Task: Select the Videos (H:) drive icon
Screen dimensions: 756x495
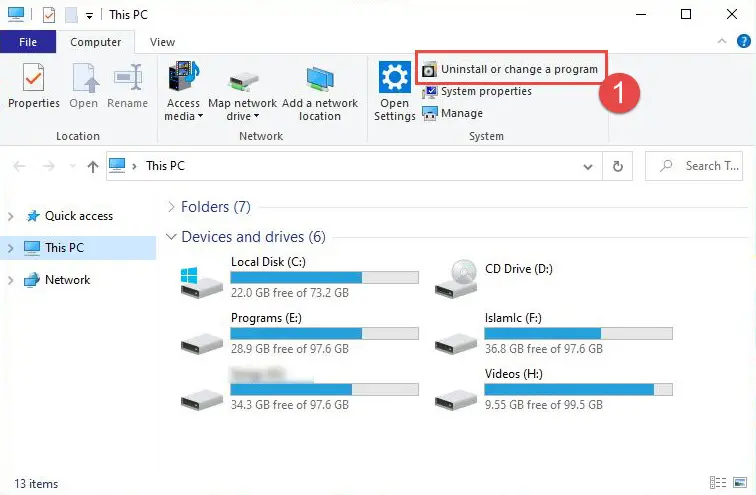Action: 456,400
